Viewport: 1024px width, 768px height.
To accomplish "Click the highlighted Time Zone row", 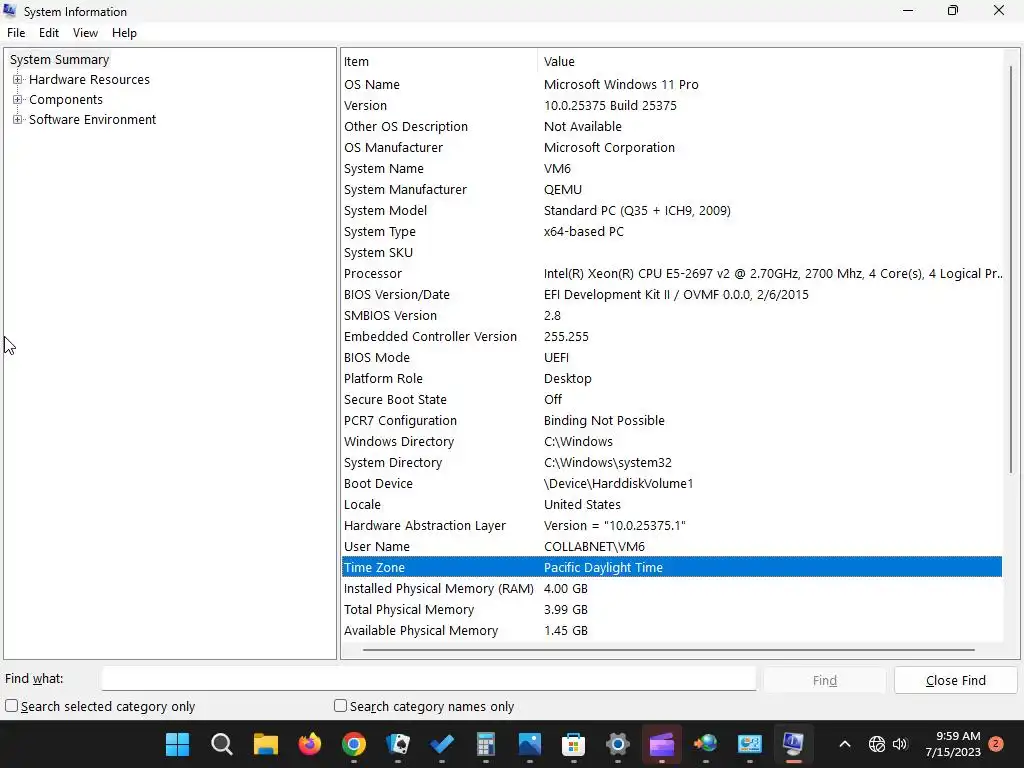I will coord(672,568).
